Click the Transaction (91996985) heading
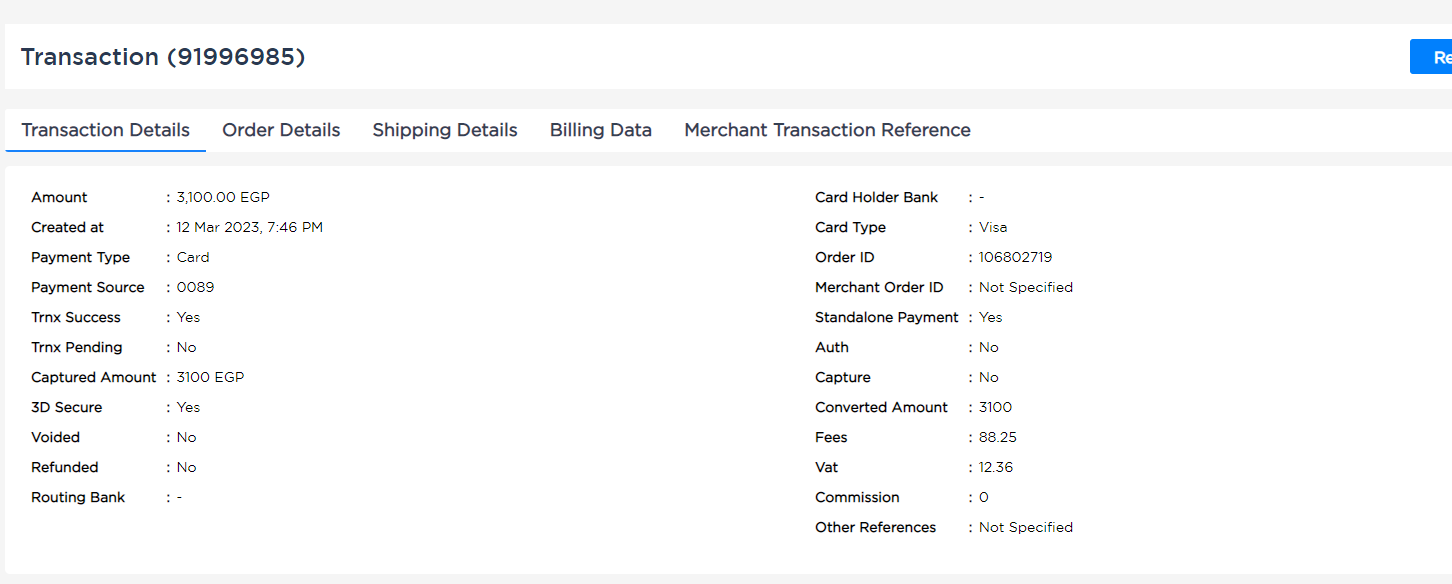 tap(163, 57)
